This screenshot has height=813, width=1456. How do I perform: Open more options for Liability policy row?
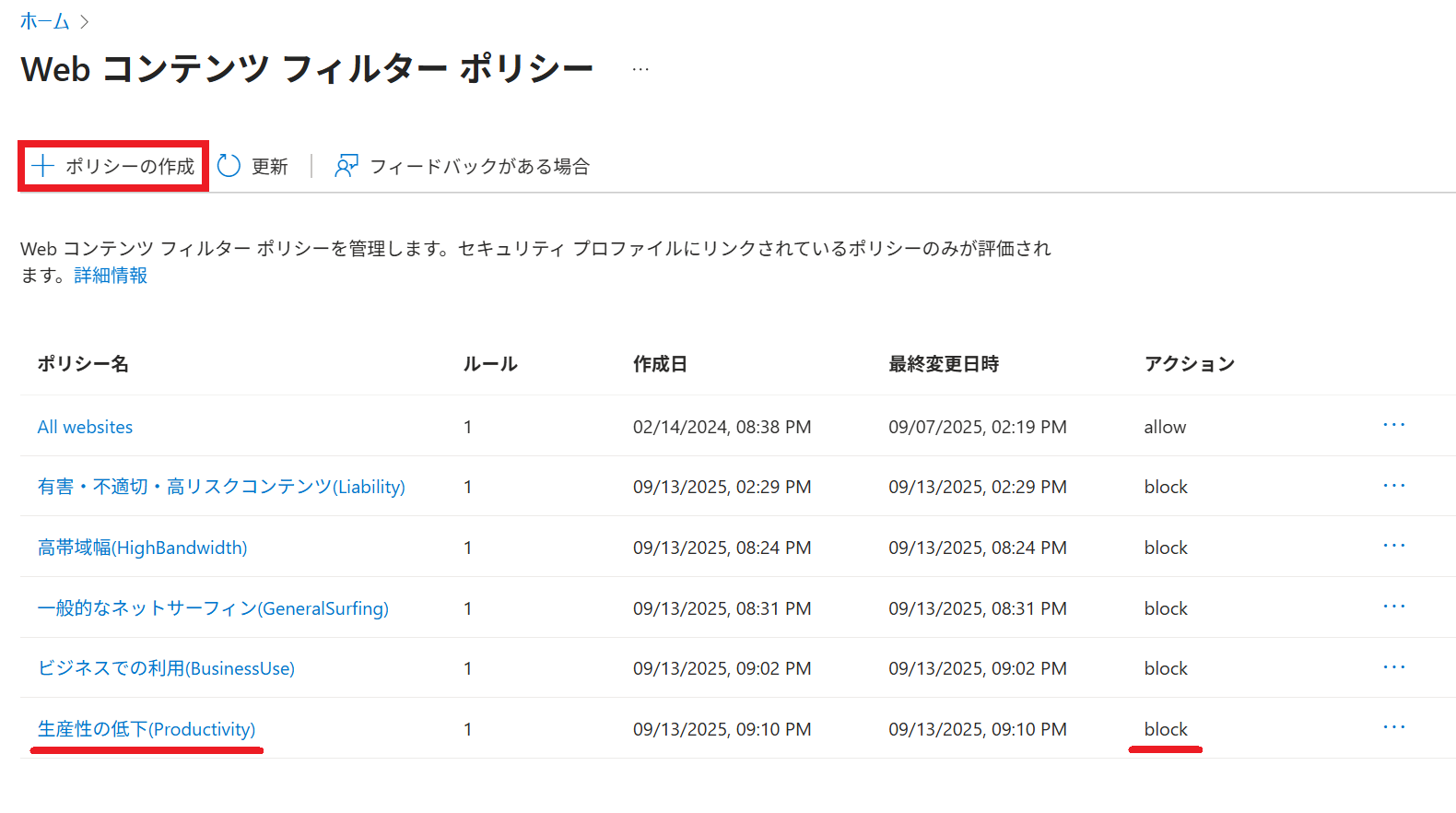tap(1394, 486)
